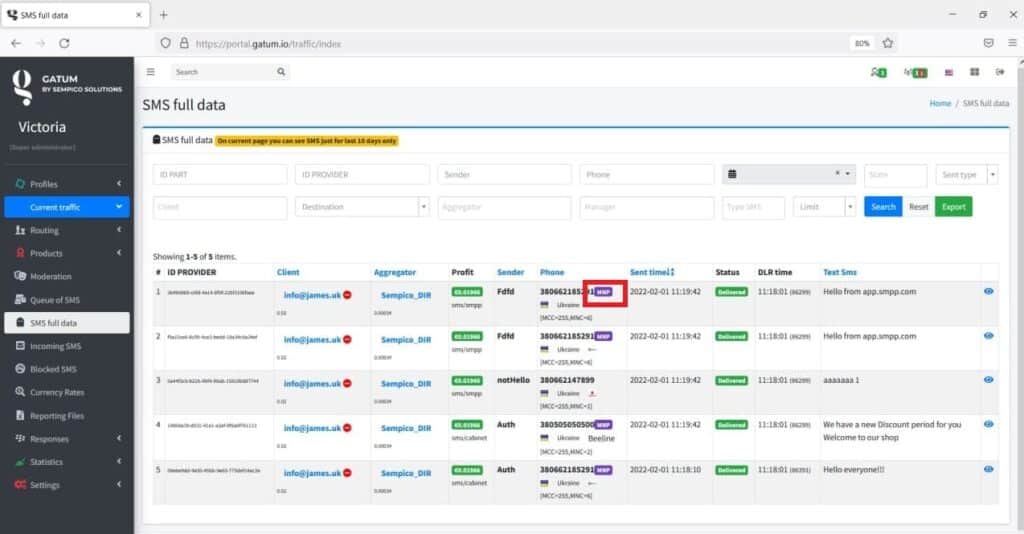Click zoom level 80% indicator in address bar

pyautogui.click(x=862, y=43)
